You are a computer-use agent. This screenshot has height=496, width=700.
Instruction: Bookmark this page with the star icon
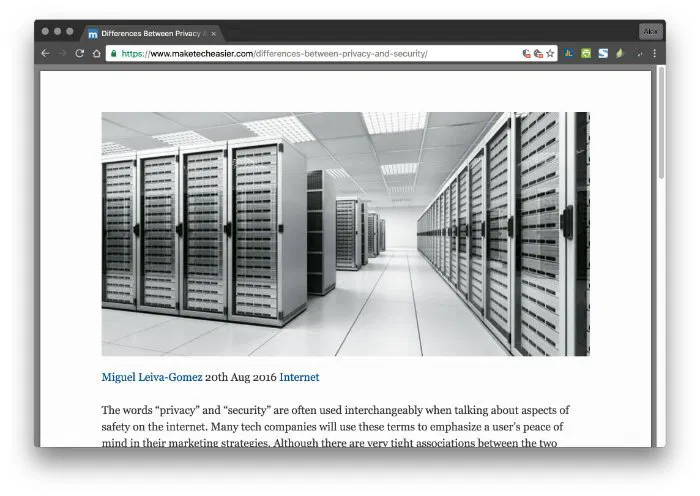(x=550, y=53)
